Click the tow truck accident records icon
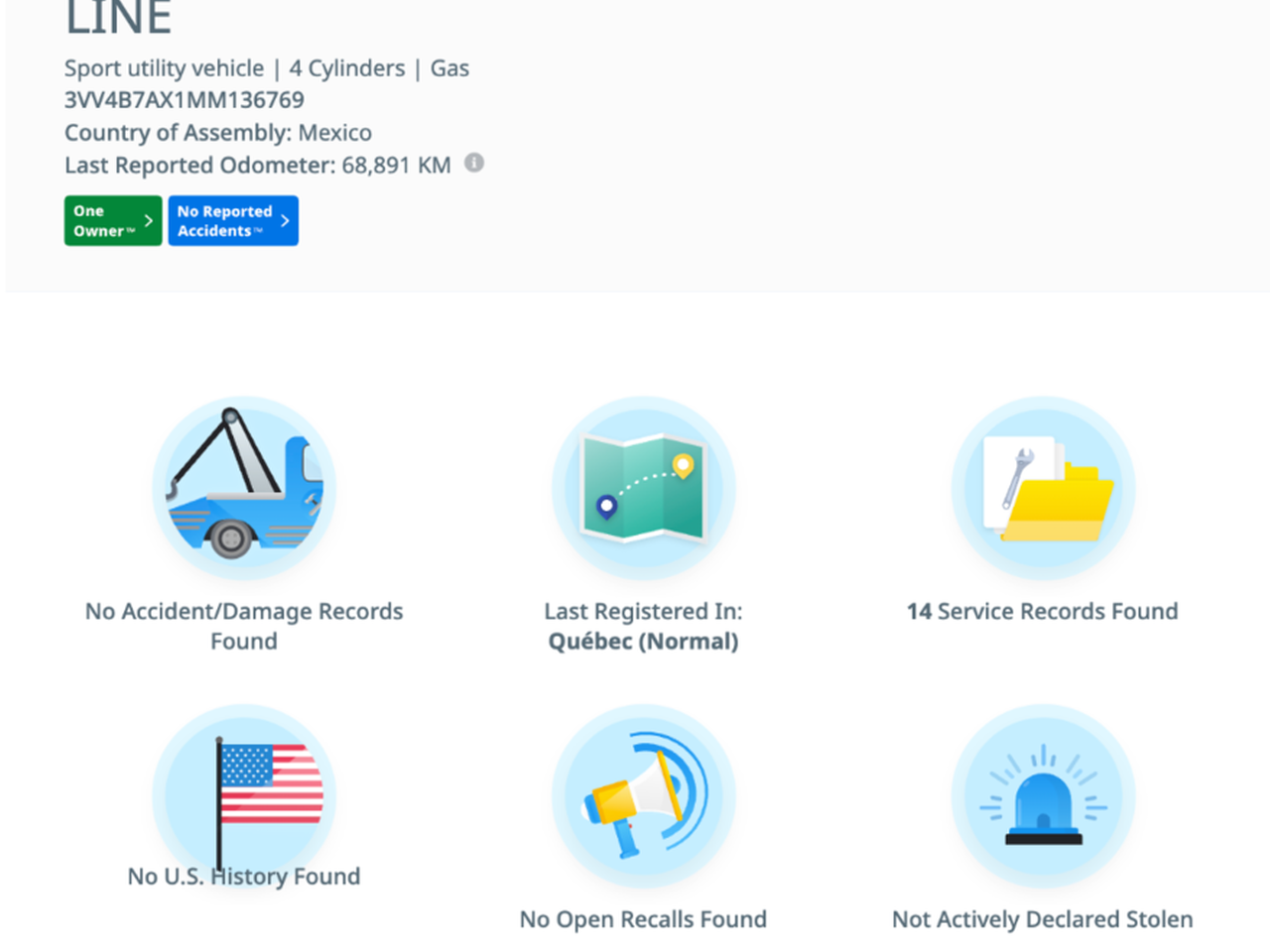Image resolution: width=1270 pixels, height=952 pixels. point(244,488)
